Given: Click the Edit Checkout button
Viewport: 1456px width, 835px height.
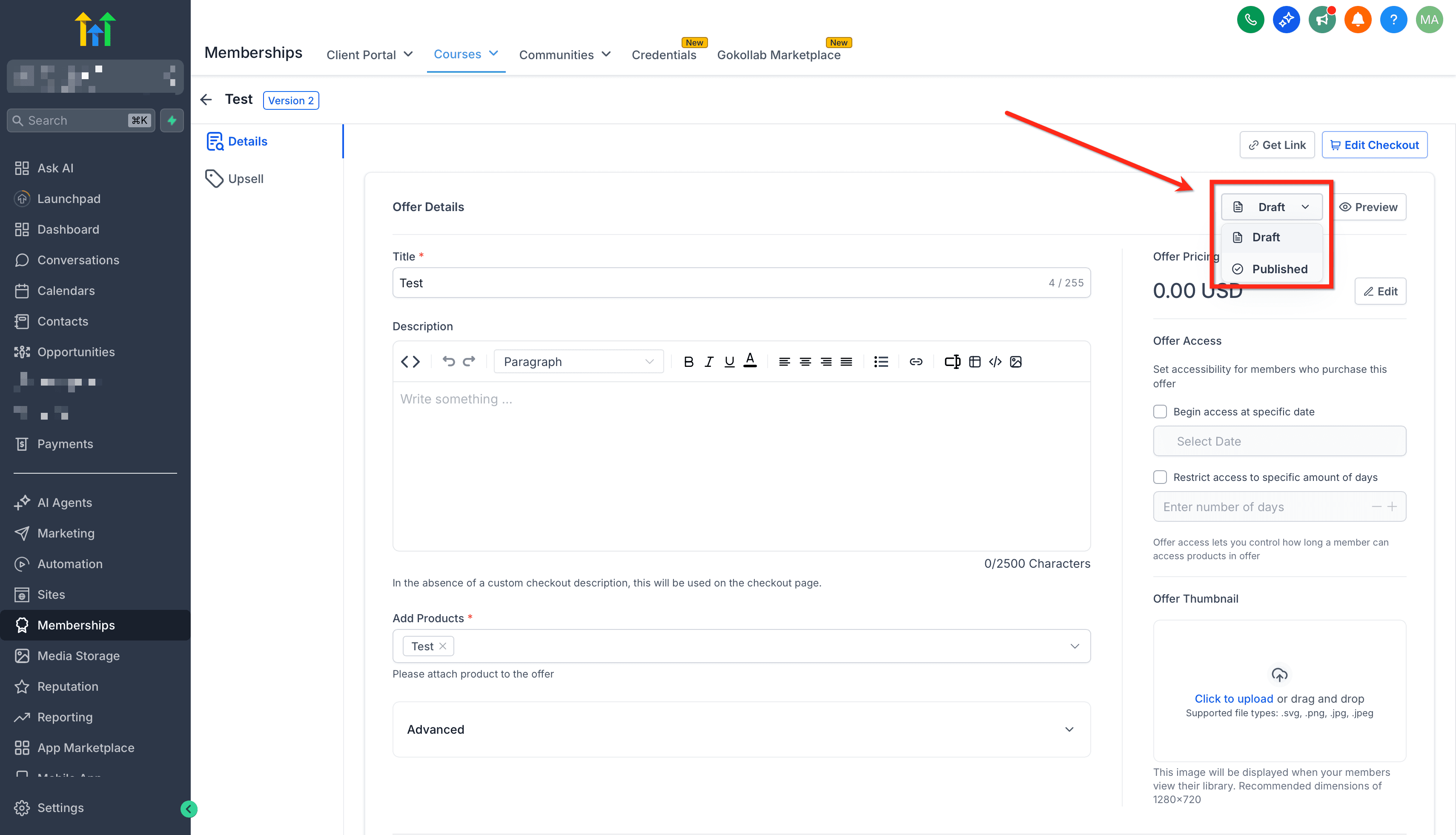Looking at the screenshot, I should (1374, 145).
